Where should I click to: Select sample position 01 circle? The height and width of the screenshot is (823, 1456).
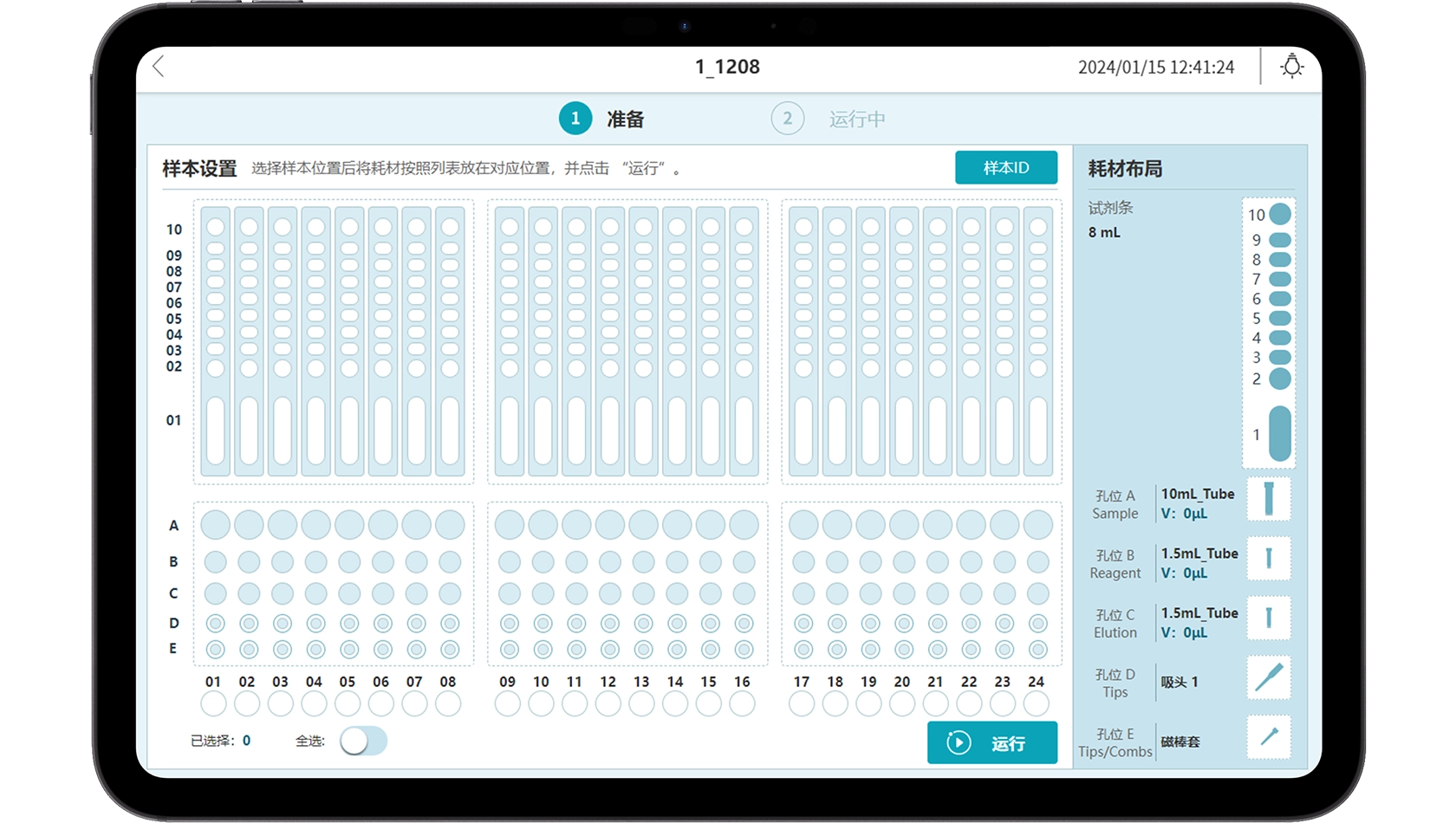(x=213, y=703)
